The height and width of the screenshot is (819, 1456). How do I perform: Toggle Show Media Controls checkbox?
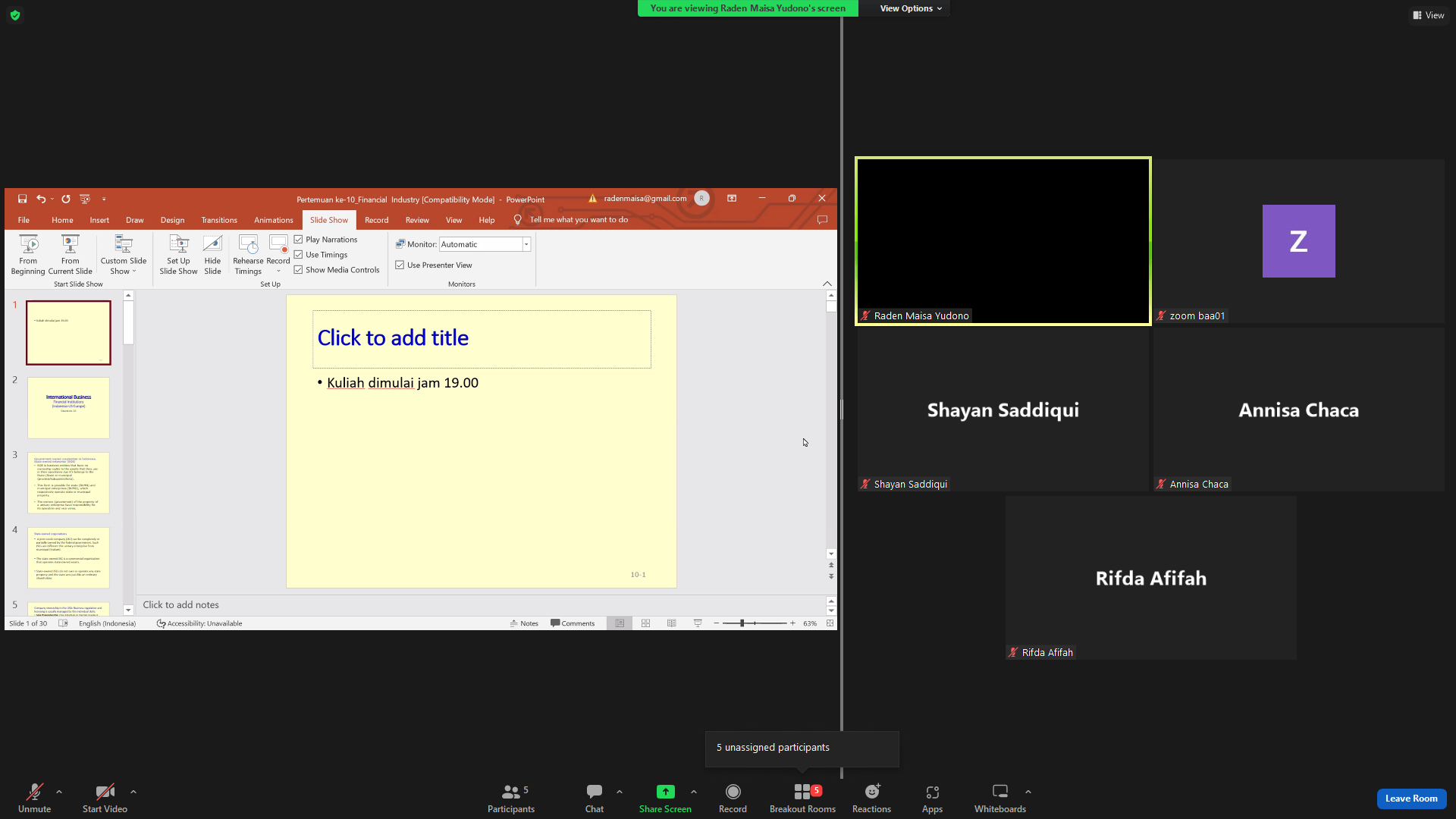point(298,270)
